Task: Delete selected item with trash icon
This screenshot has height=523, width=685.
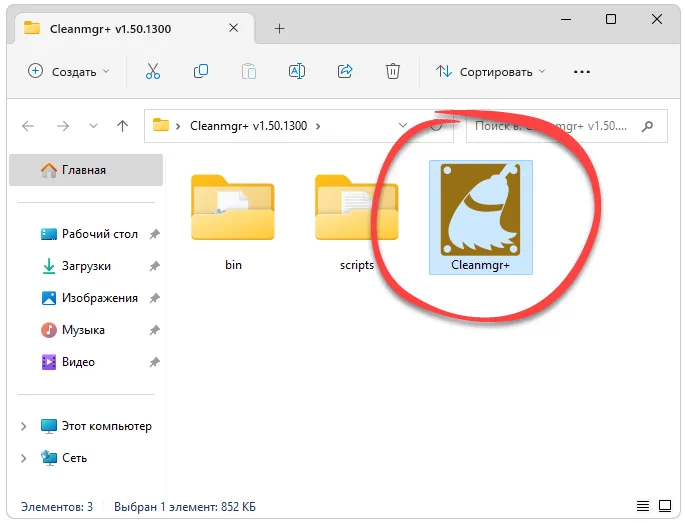Action: click(393, 71)
